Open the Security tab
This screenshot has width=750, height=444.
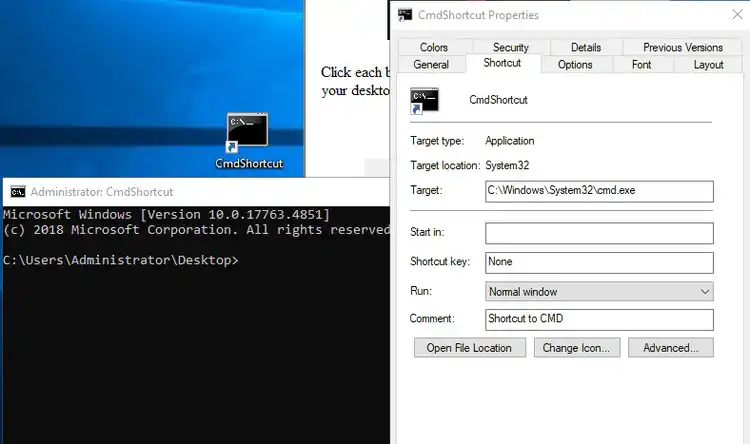tap(510, 47)
